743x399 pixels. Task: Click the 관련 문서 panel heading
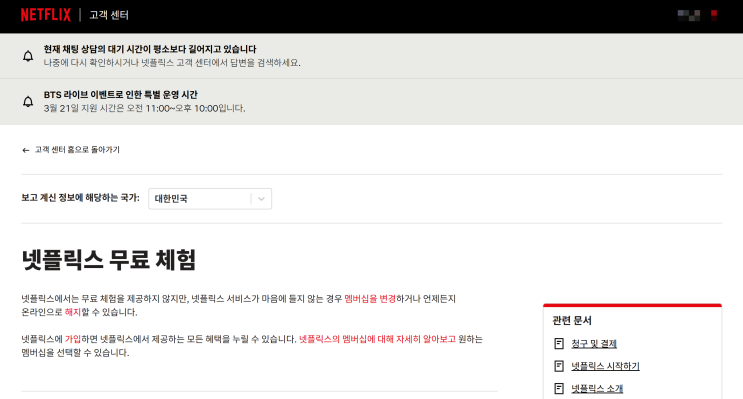point(572,321)
